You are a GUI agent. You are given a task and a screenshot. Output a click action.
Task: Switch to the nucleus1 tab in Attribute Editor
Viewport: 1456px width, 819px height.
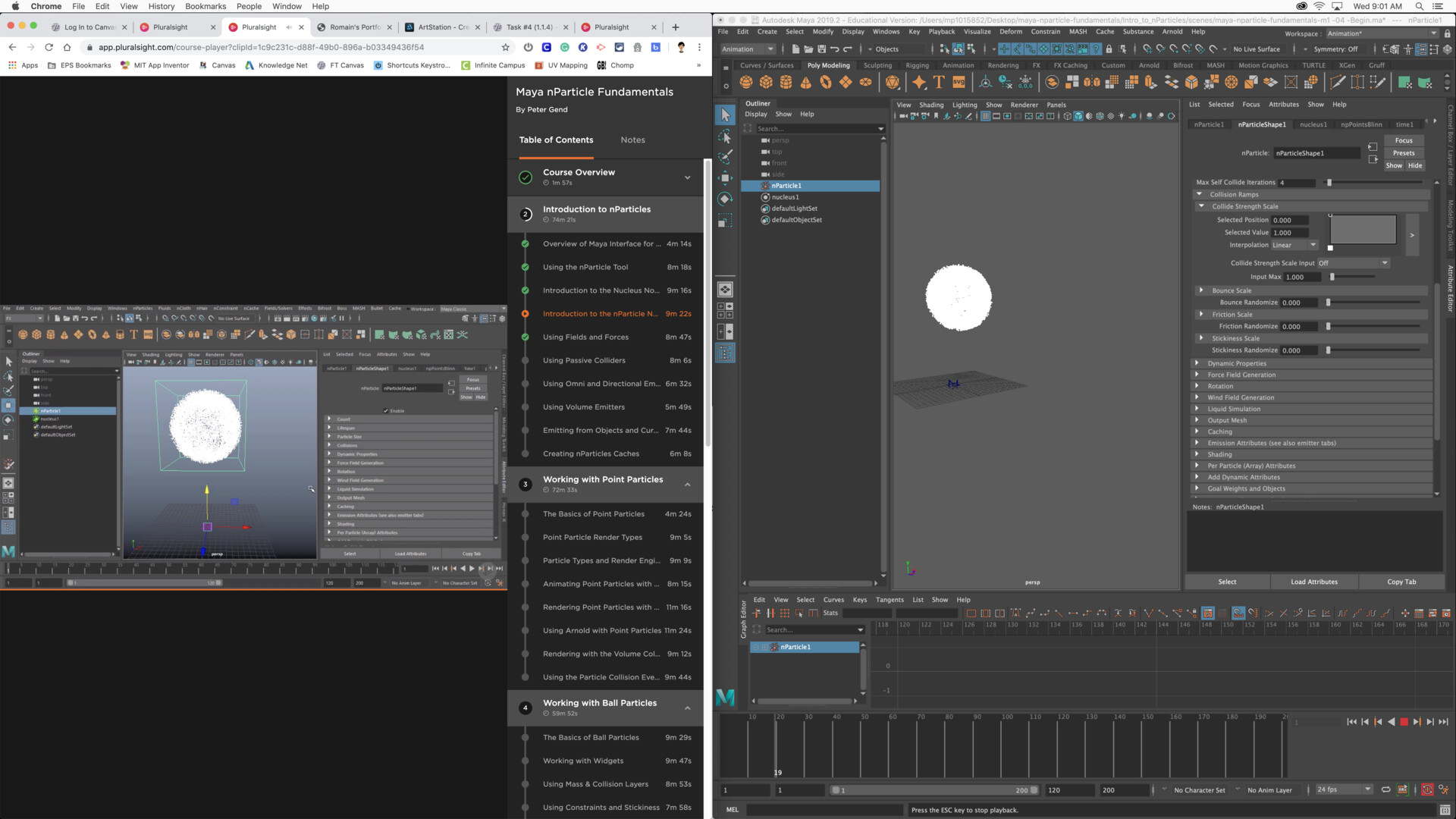[x=1313, y=124]
